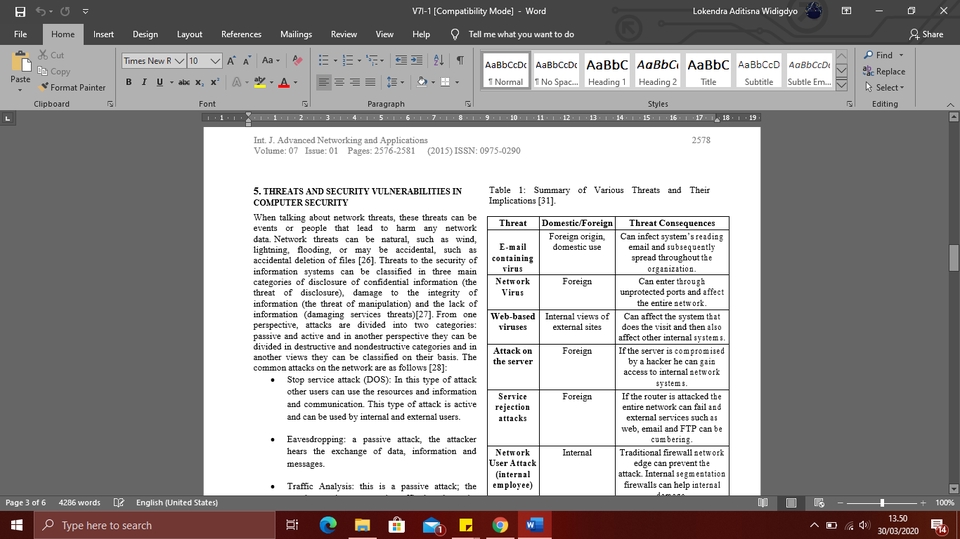Click the Numbering list icon

348,60
